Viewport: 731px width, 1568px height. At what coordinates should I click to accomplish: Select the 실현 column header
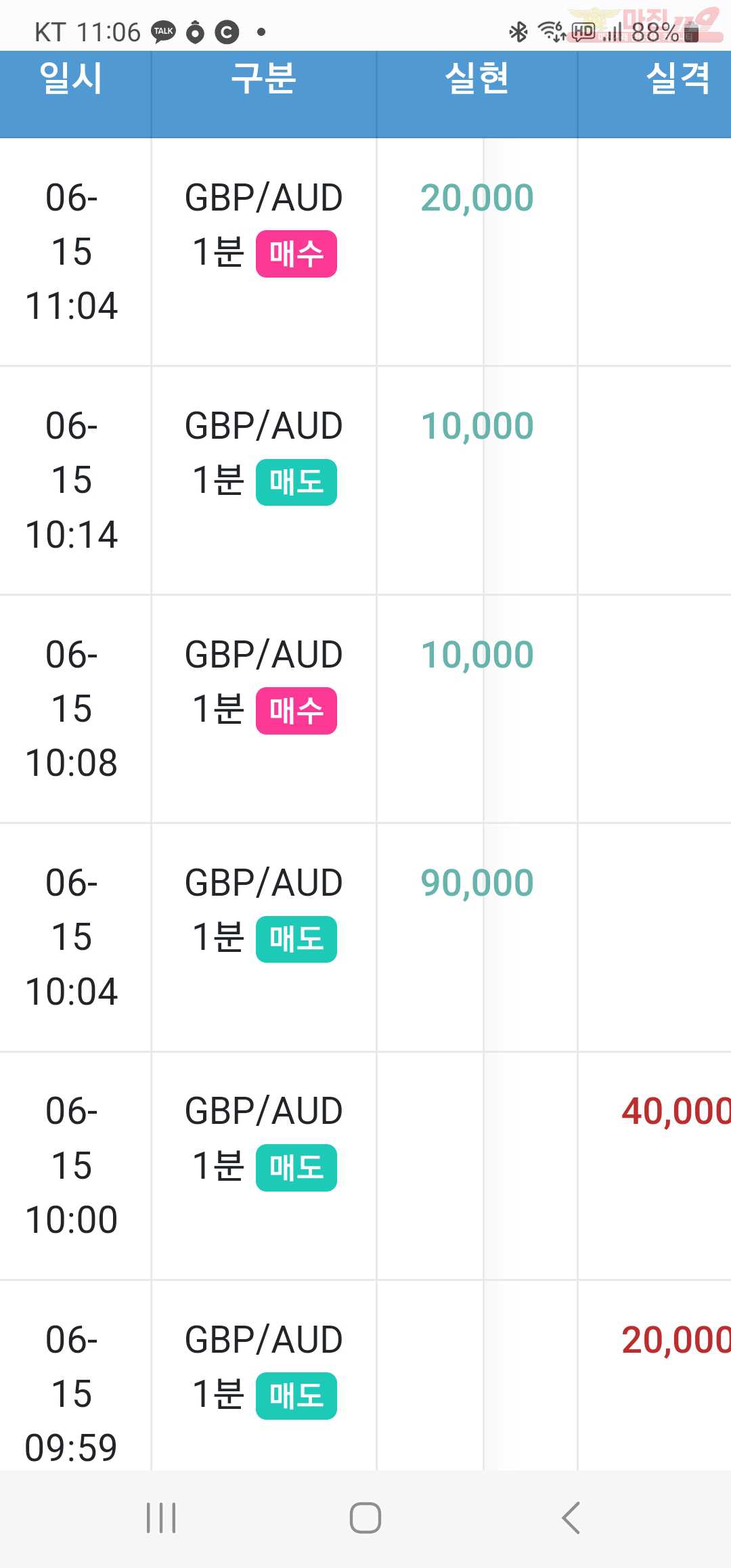477,78
